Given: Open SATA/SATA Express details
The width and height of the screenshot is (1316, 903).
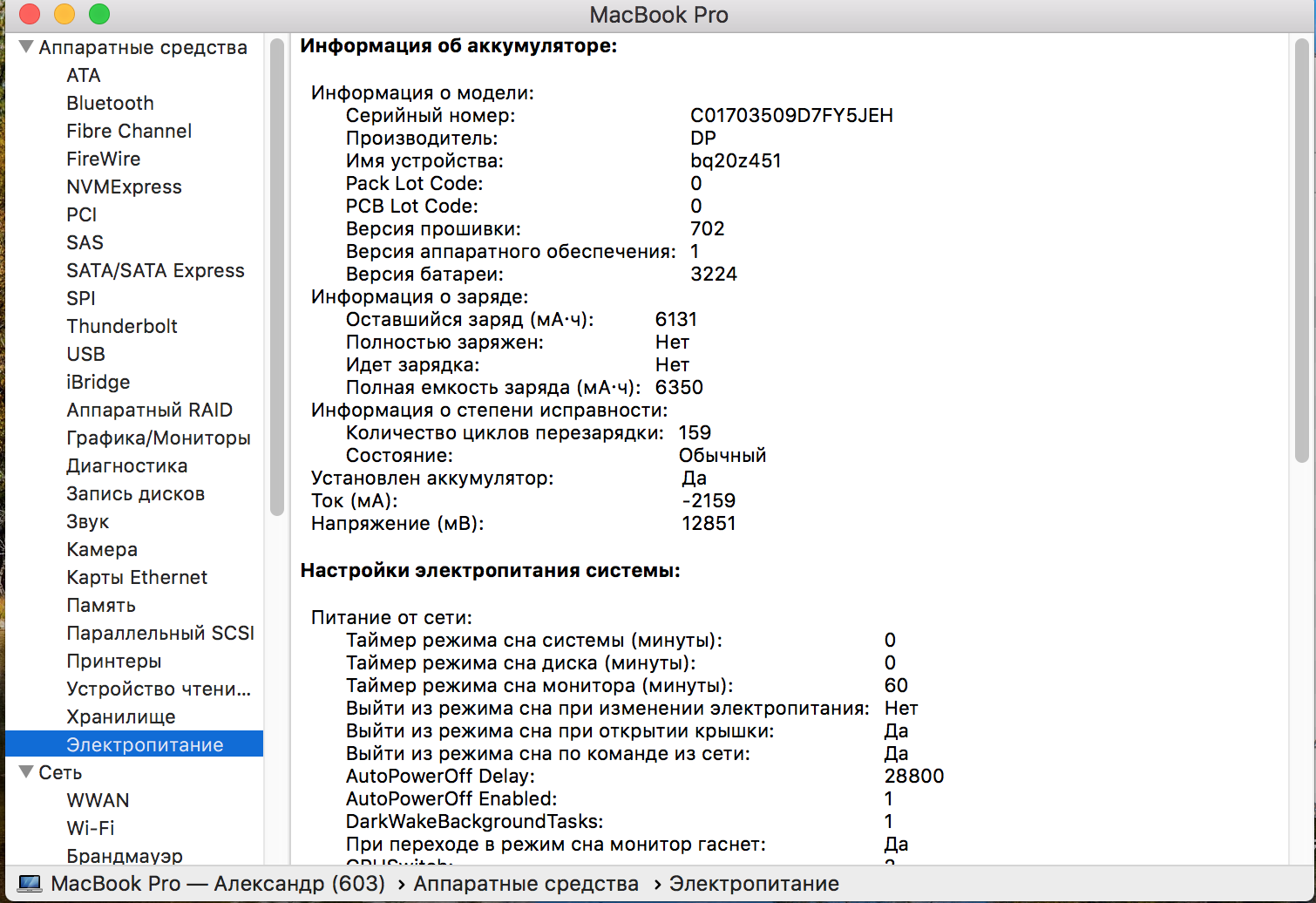Looking at the screenshot, I should [x=155, y=270].
